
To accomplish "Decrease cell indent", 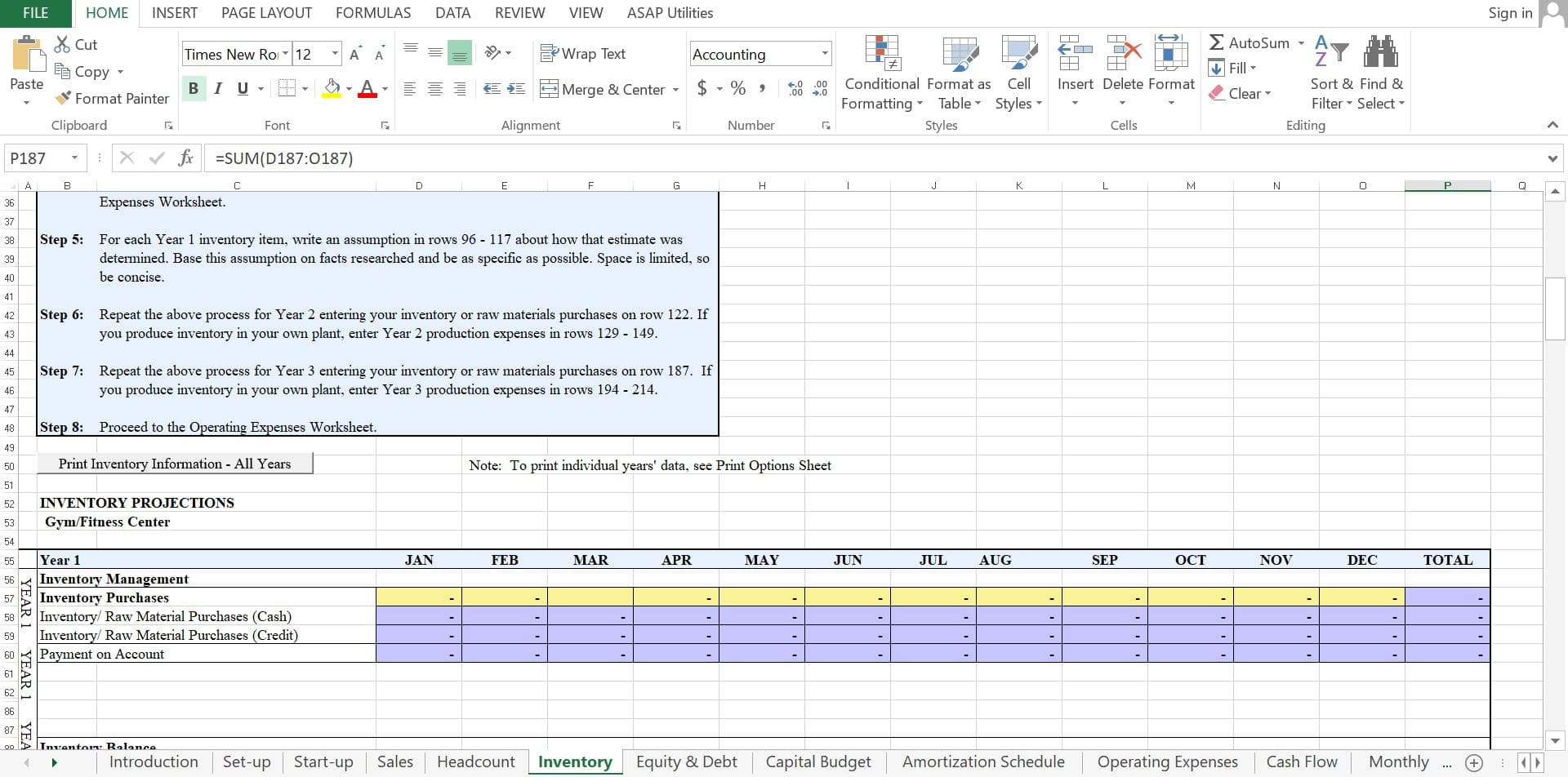I will click(x=492, y=89).
